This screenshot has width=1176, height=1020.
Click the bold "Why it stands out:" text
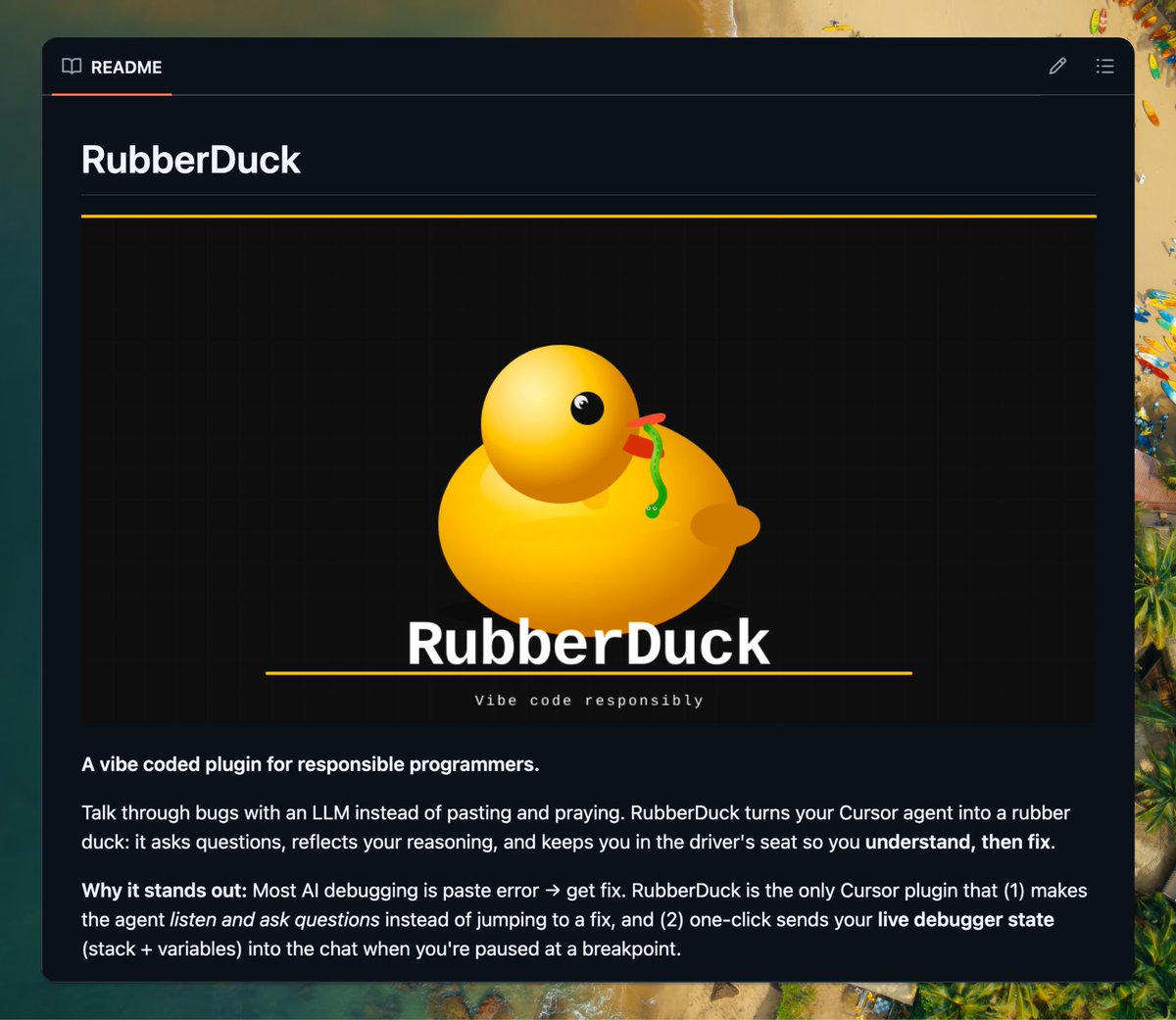[x=165, y=891]
